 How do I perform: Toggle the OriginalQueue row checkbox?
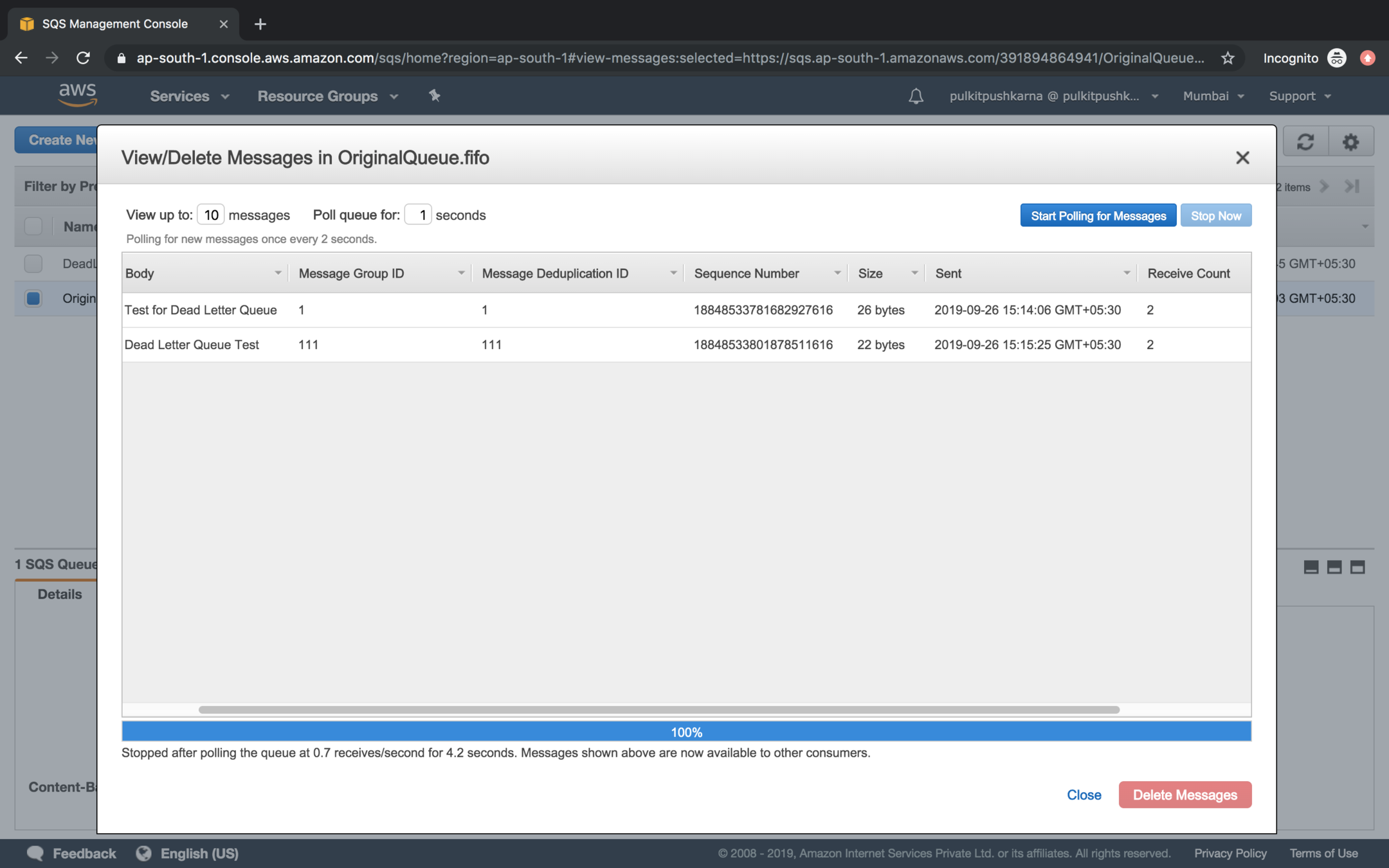pos(33,298)
